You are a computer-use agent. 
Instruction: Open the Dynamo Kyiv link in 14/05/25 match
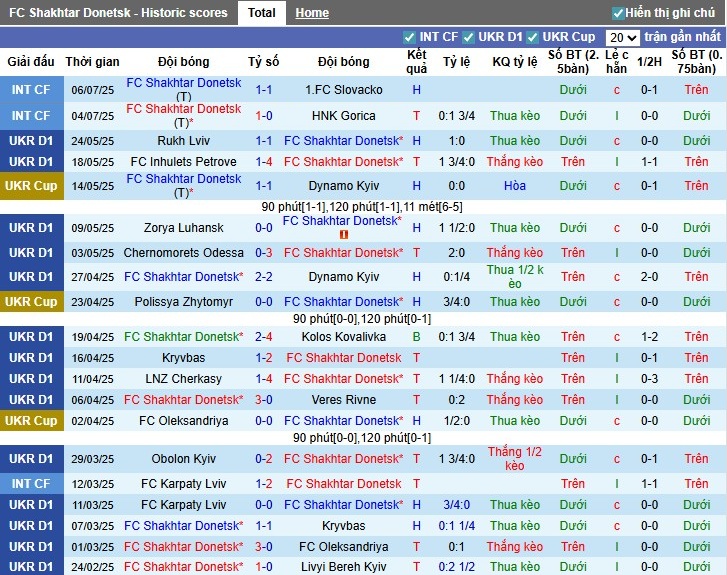(x=343, y=186)
